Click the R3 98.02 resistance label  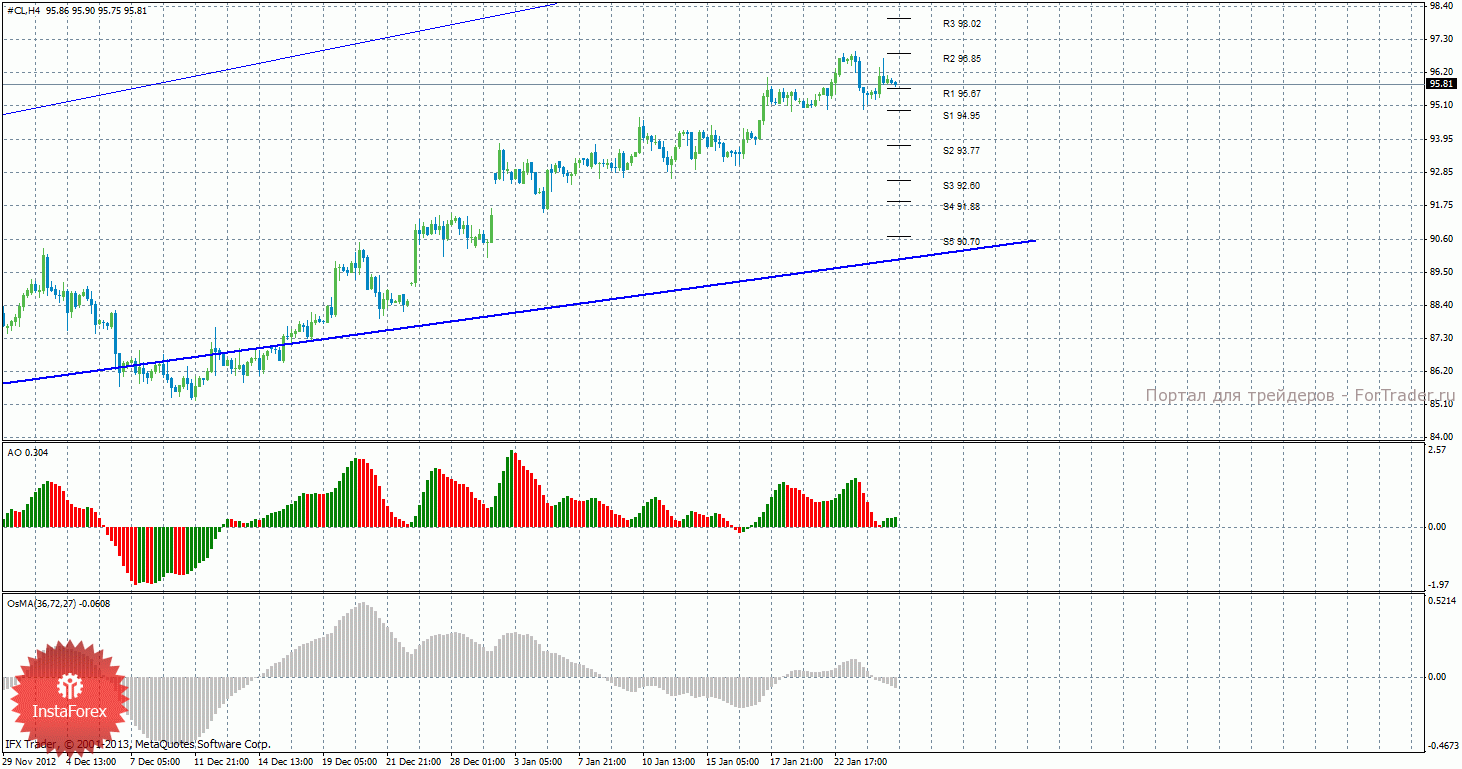point(962,24)
